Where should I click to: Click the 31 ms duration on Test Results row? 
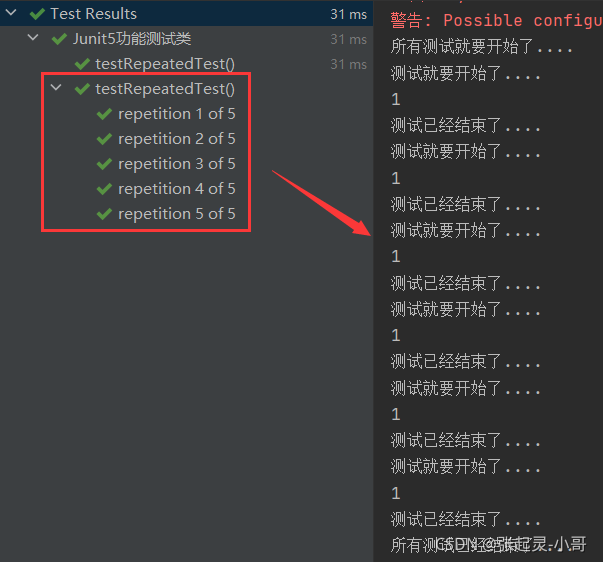click(x=348, y=14)
